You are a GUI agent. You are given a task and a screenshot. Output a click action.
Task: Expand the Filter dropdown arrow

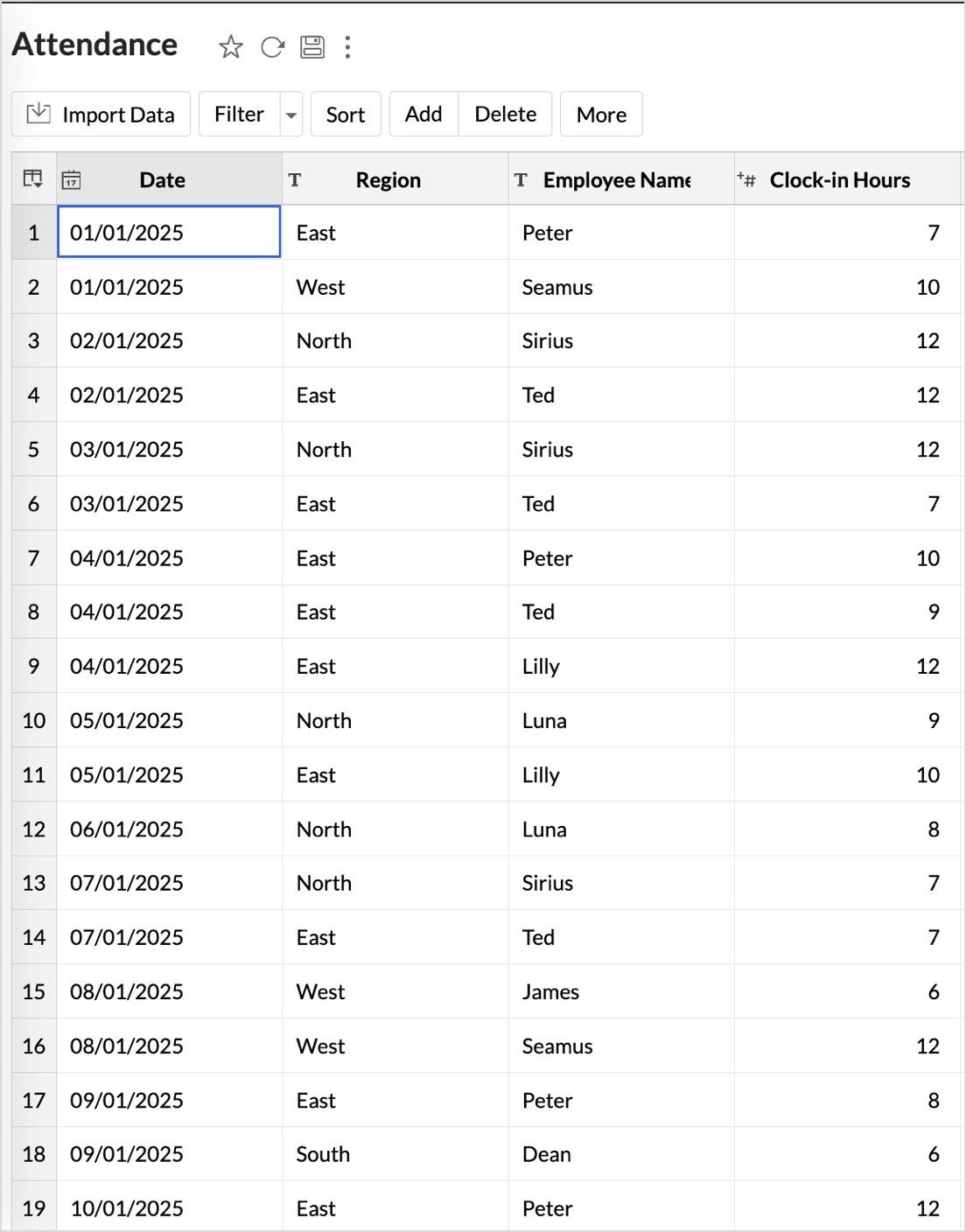[x=291, y=115]
